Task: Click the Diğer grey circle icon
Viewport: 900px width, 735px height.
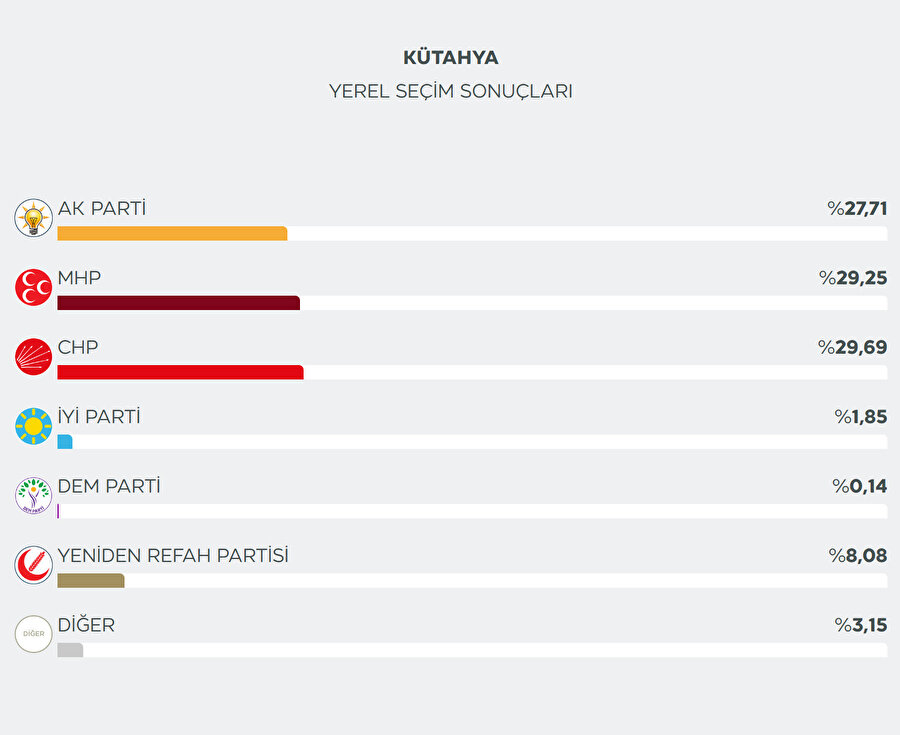Action: (33, 634)
